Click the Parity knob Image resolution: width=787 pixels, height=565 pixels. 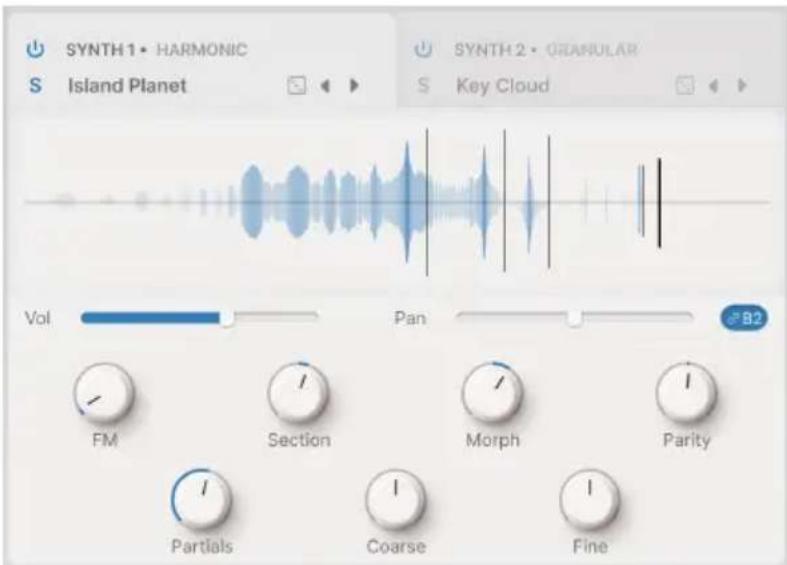pos(686,393)
